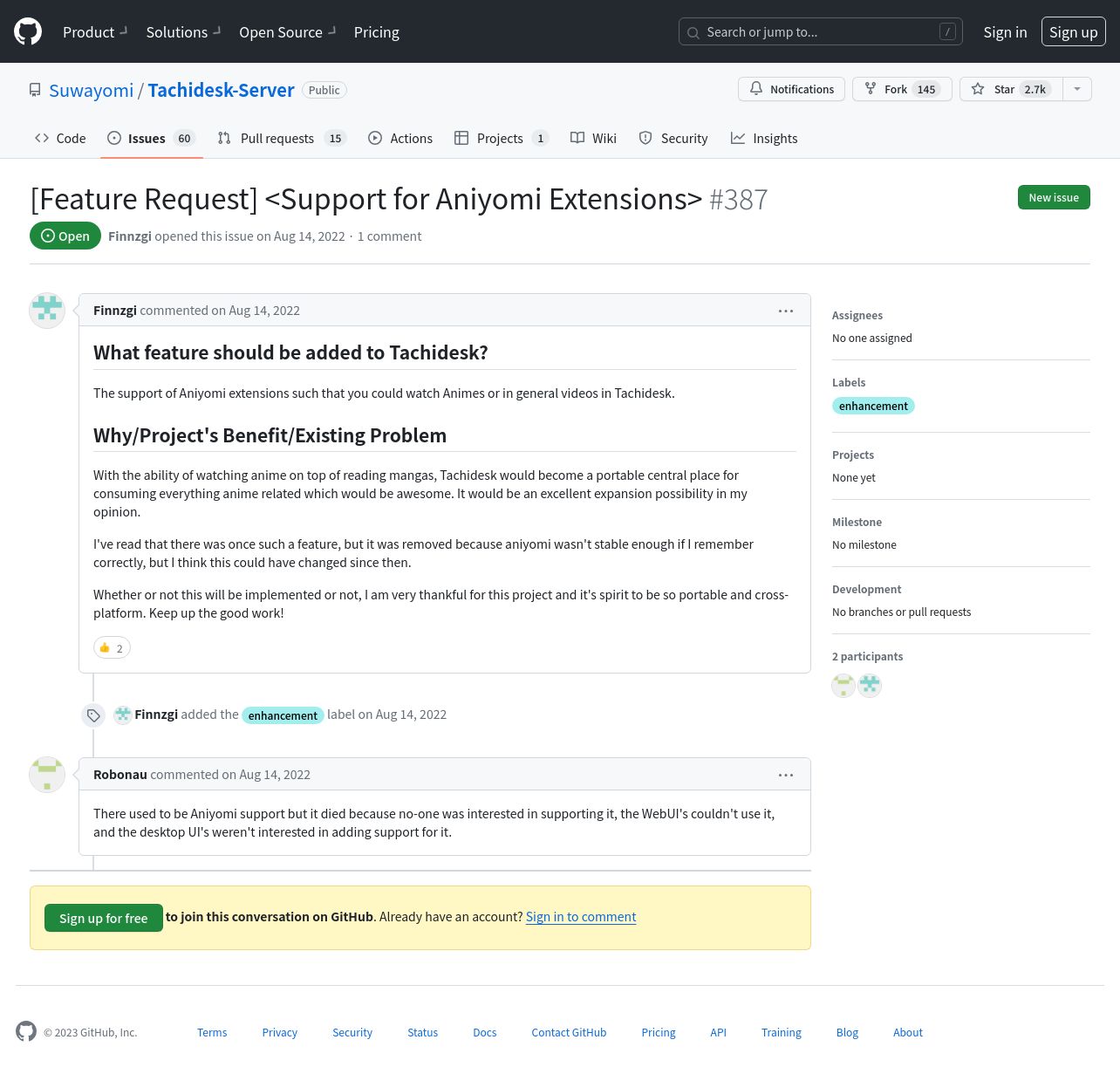Image resolution: width=1120 pixels, height=1067 pixels.
Task: Star the repository
Action: [x=1011, y=89]
